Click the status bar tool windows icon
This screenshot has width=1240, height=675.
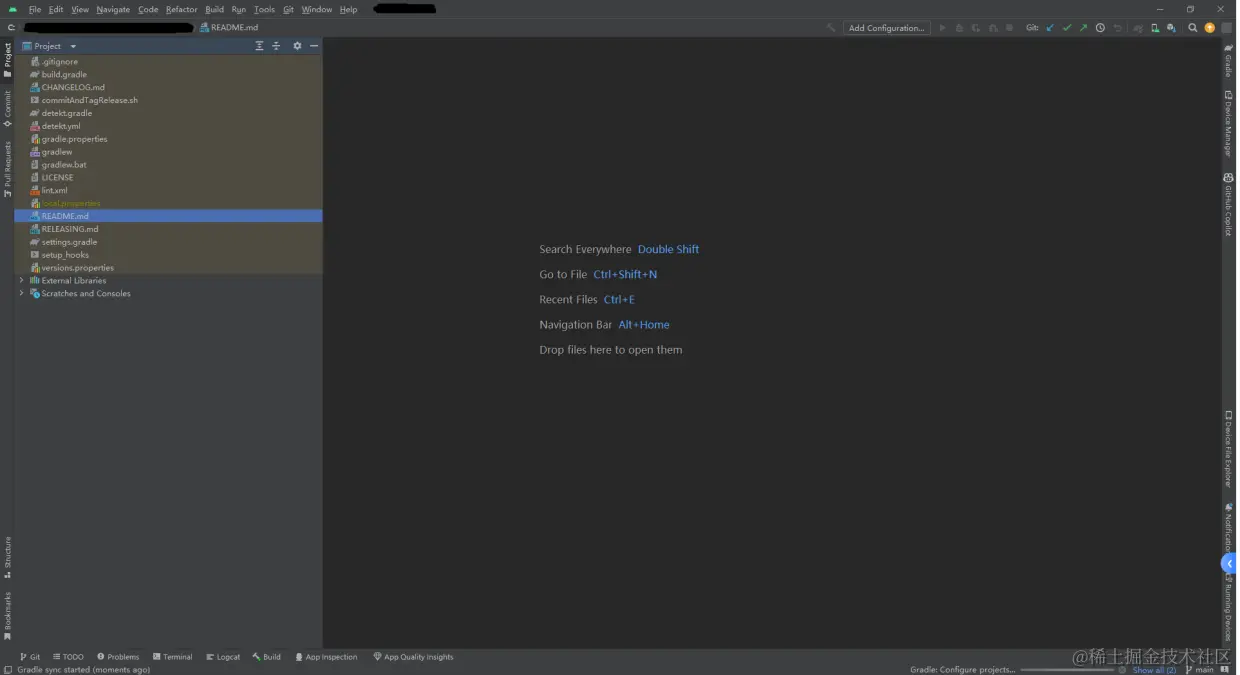coord(8,670)
